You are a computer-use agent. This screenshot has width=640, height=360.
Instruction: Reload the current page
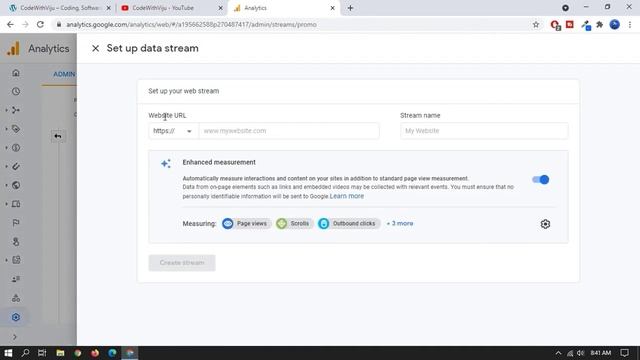click(x=40, y=24)
